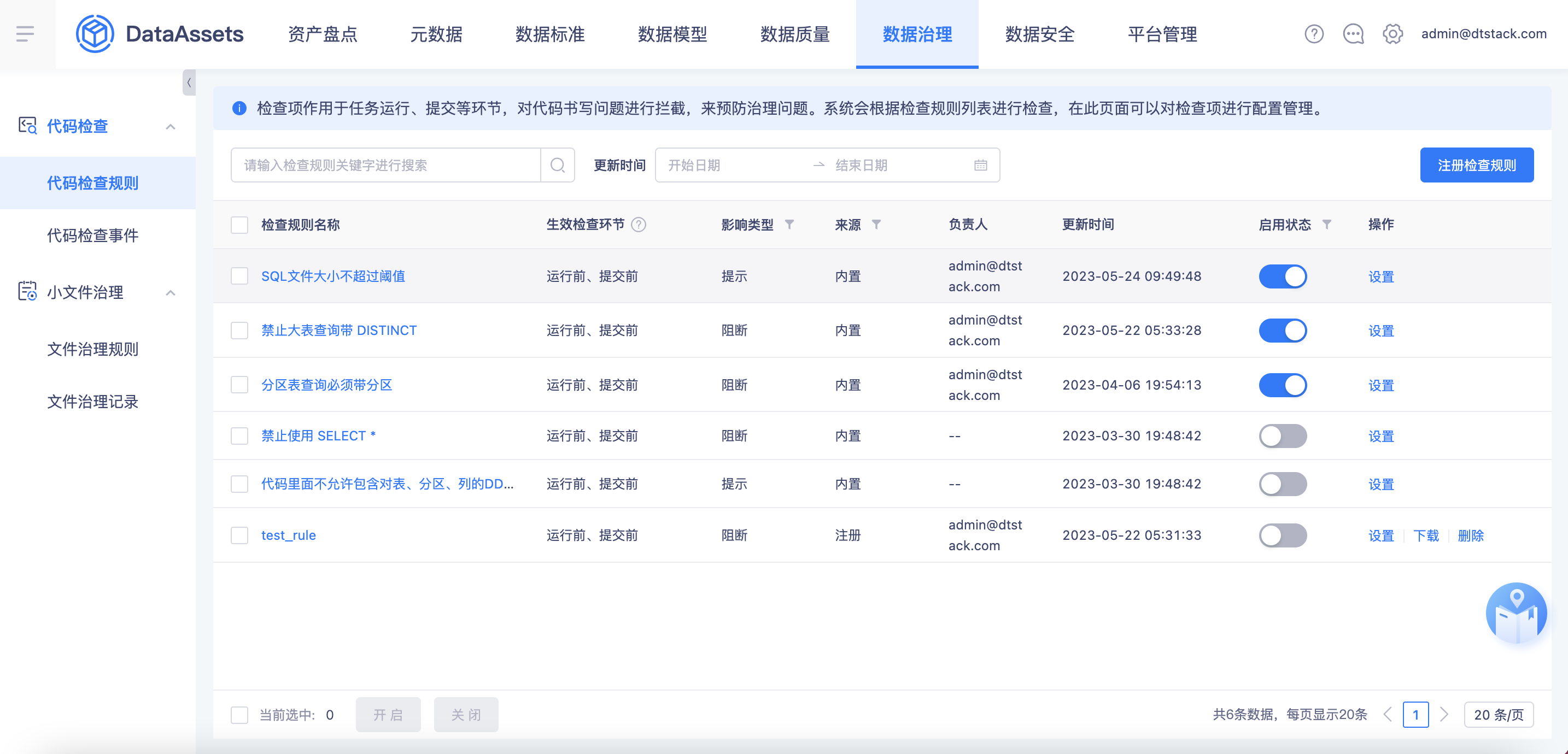Click the calendar icon in date range

click(981, 165)
